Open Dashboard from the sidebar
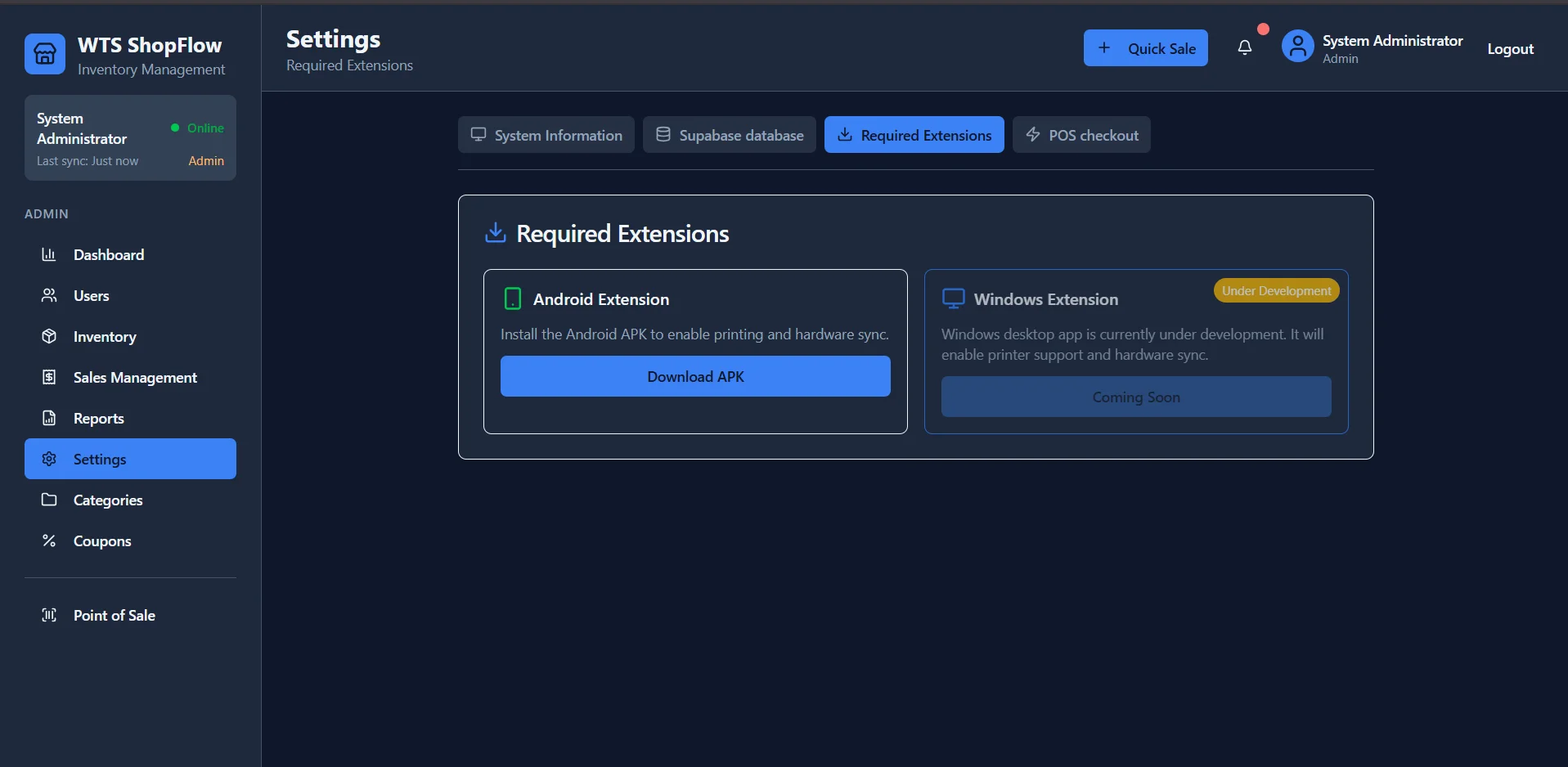This screenshot has height=767, width=1568. (x=130, y=254)
